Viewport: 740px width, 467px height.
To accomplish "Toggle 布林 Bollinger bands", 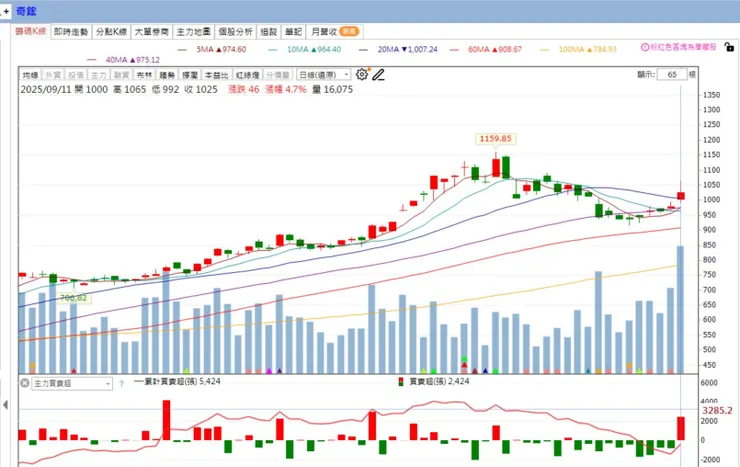I will (144, 75).
